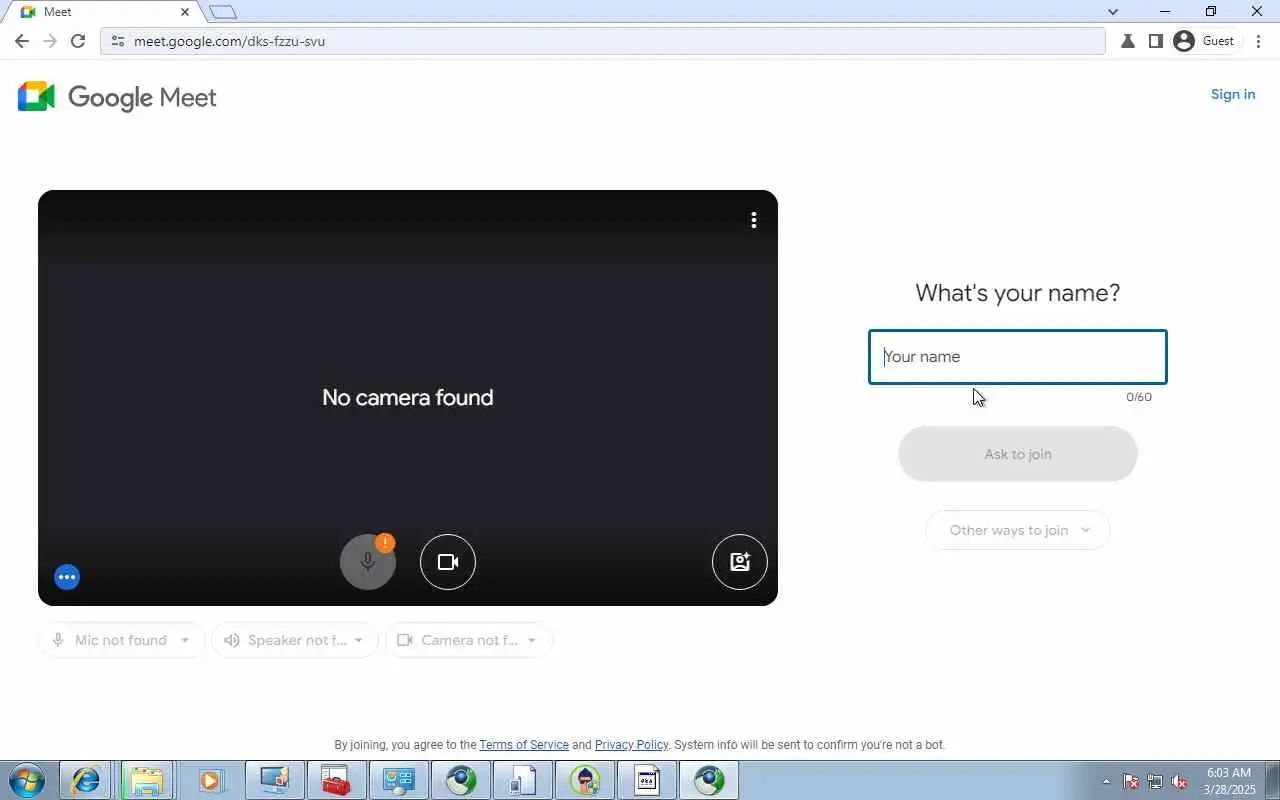The image size is (1280, 800).
Task: Click the browser forward arrow
Action: pyautogui.click(x=50, y=41)
